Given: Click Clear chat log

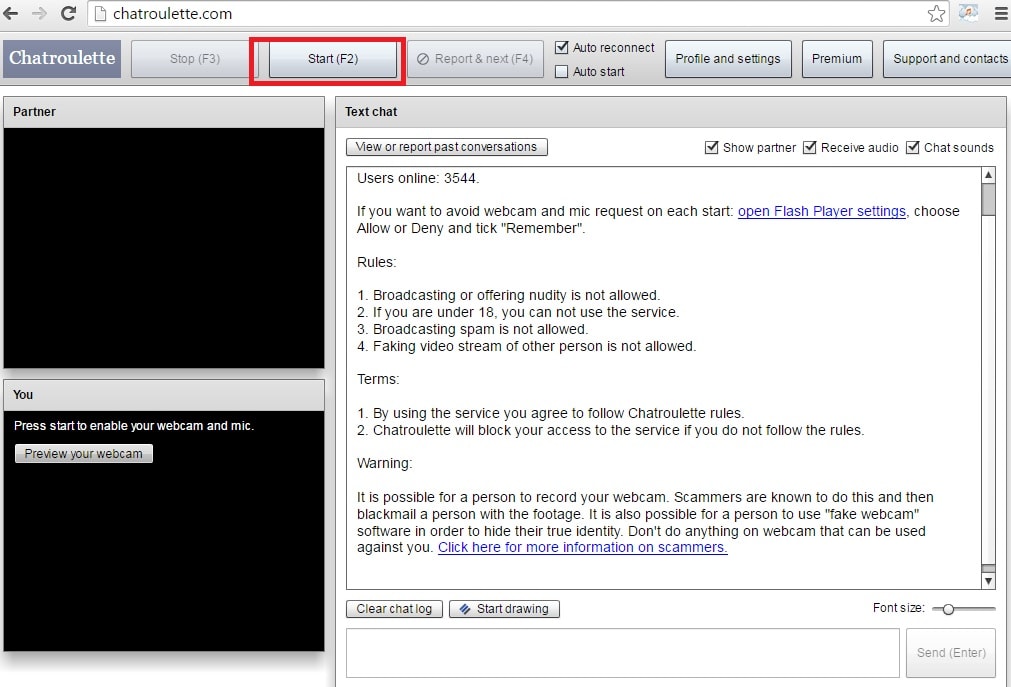Looking at the screenshot, I should point(394,609).
